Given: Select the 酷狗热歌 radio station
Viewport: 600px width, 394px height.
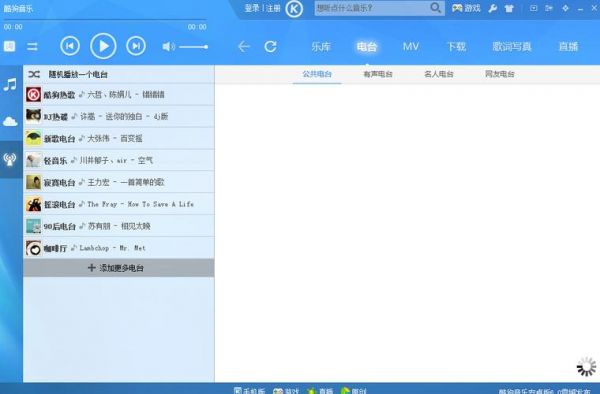Looking at the screenshot, I should point(119,94).
